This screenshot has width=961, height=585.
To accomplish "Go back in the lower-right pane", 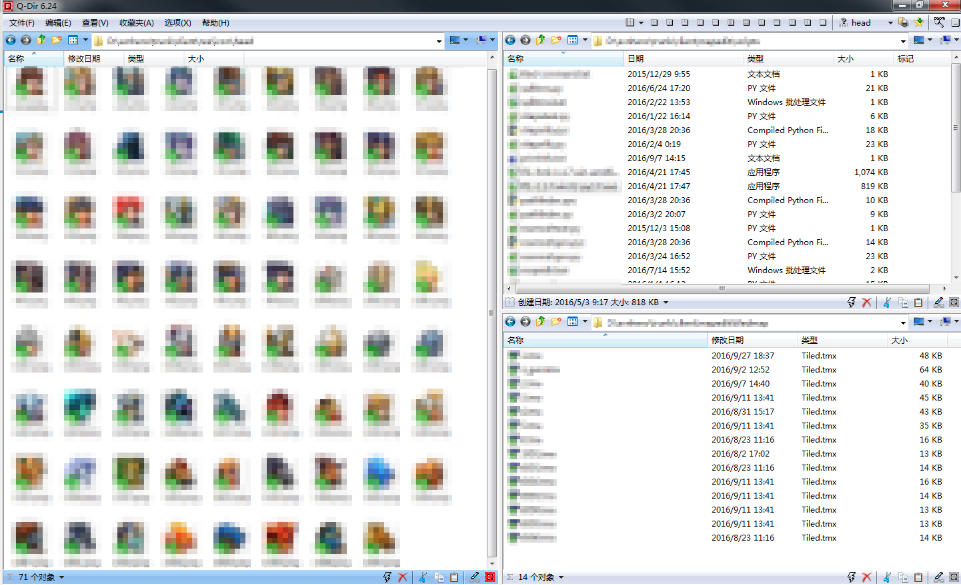I will point(510,322).
